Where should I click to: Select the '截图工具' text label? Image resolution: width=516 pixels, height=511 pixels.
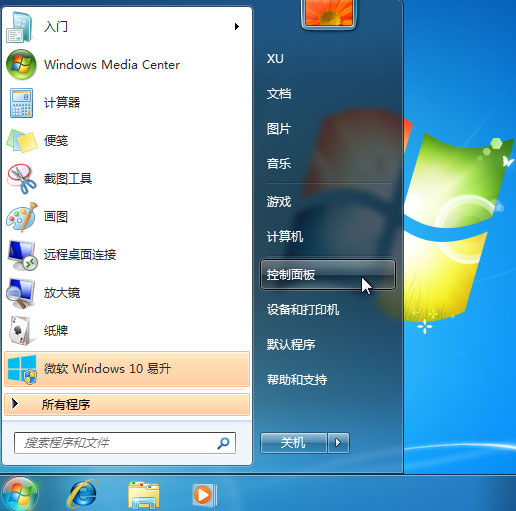tap(68, 179)
